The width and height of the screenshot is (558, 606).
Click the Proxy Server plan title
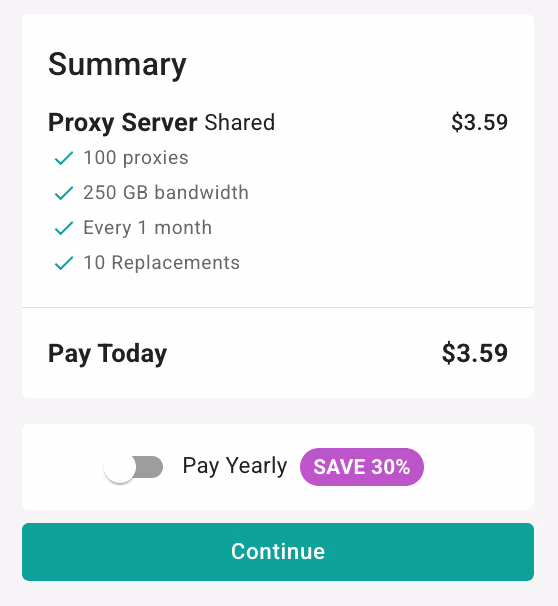[x=122, y=123]
